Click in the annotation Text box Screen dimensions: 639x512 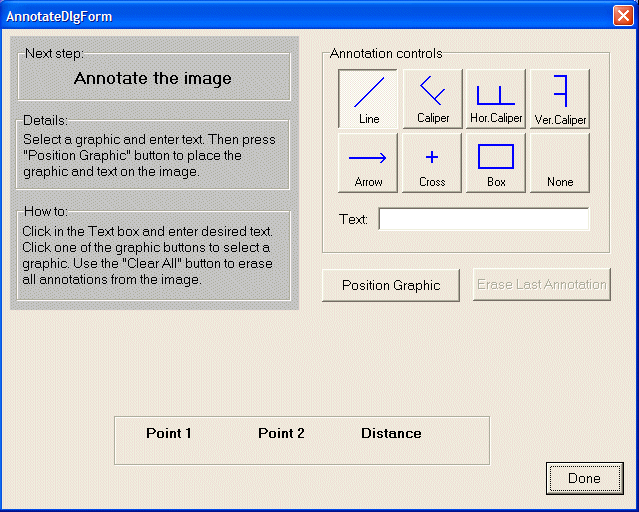484,219
